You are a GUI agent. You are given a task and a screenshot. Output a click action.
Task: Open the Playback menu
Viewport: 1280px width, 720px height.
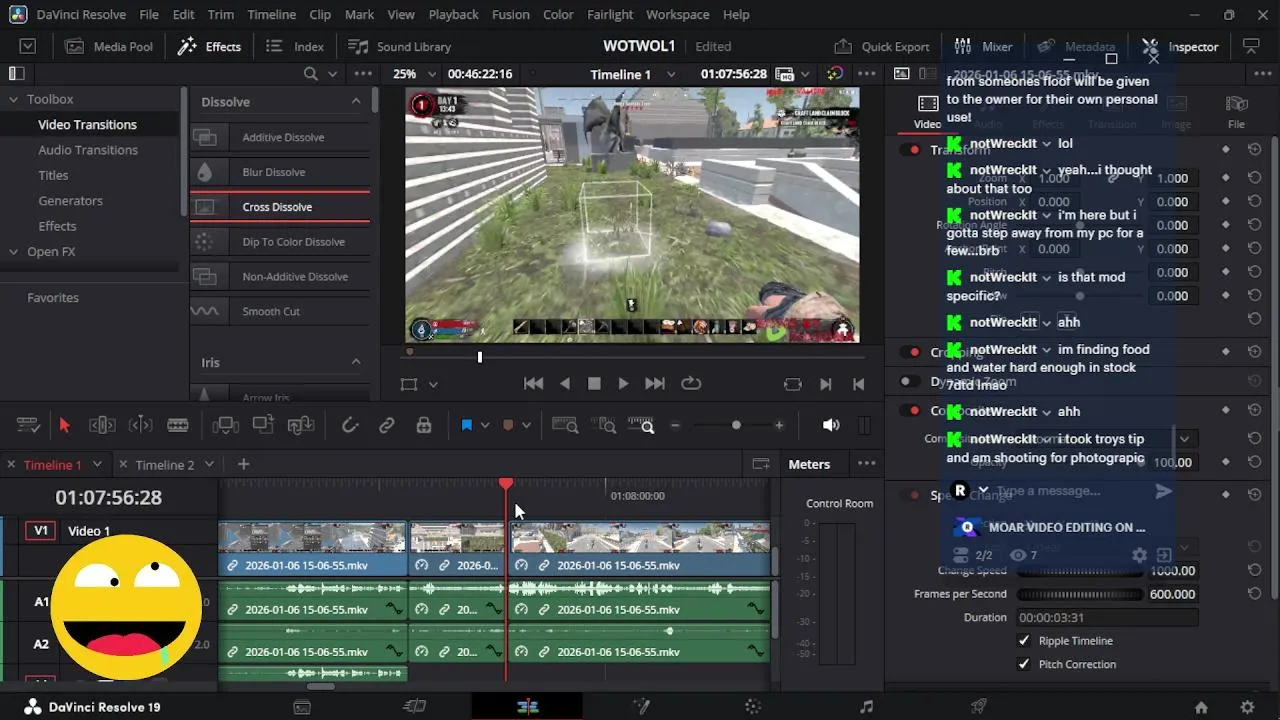tap(453, 14)
